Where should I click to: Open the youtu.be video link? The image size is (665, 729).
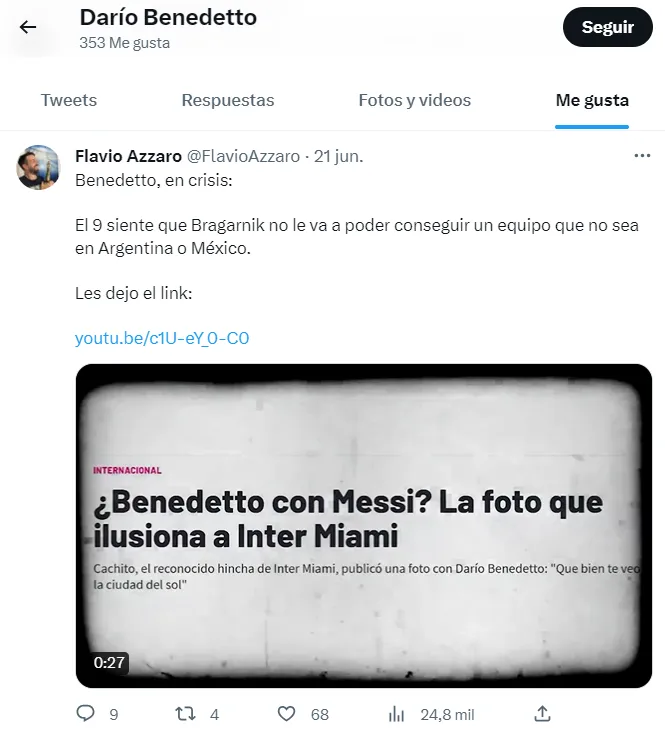(x=162, y=338)
